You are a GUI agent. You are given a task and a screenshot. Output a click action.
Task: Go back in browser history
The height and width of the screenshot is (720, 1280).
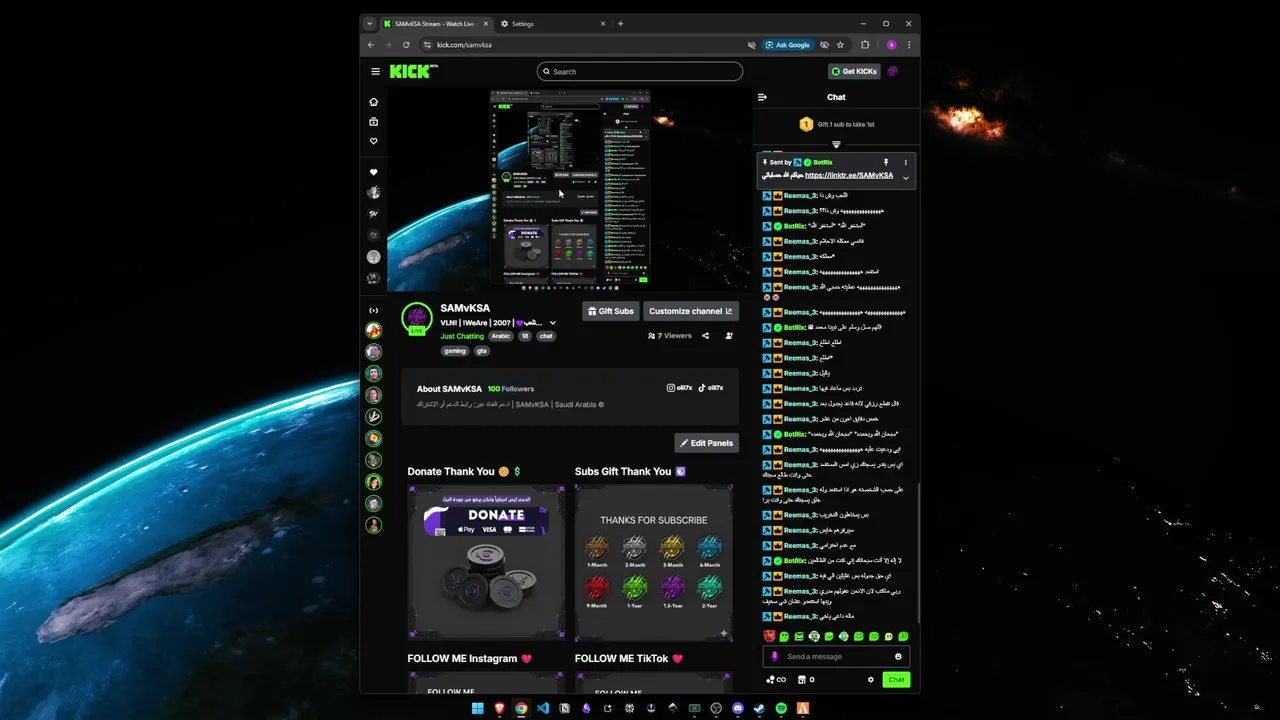(x=371, y=45)
